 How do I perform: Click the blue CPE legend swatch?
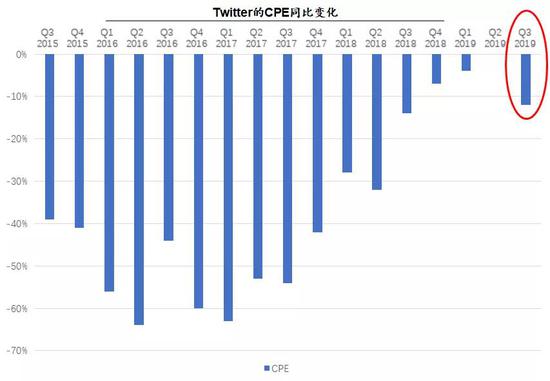[x=266, y=368]
